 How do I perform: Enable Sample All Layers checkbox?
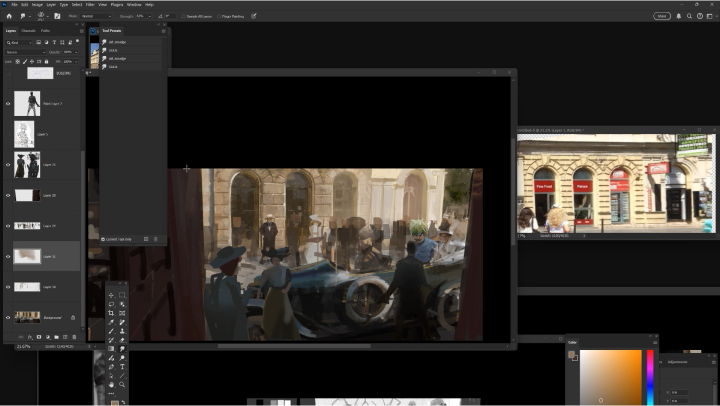pos(184,16)
